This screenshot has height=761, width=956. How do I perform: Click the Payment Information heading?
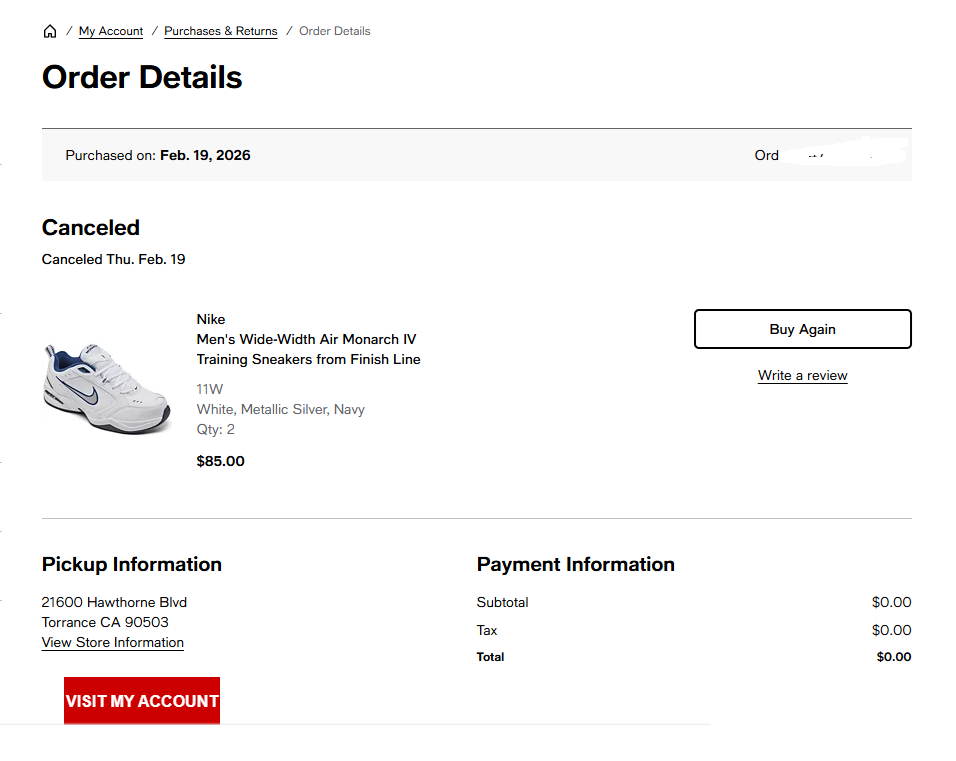576,564
